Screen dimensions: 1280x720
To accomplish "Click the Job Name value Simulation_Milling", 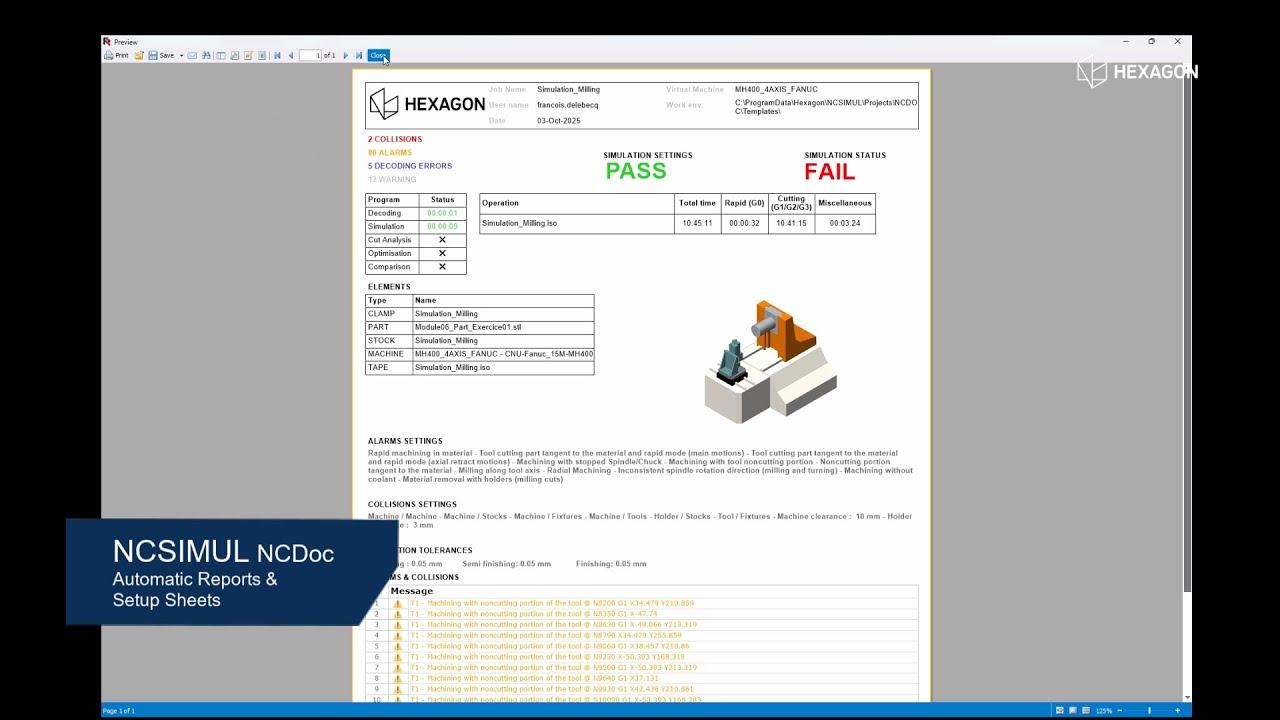I will coord(568,90).
